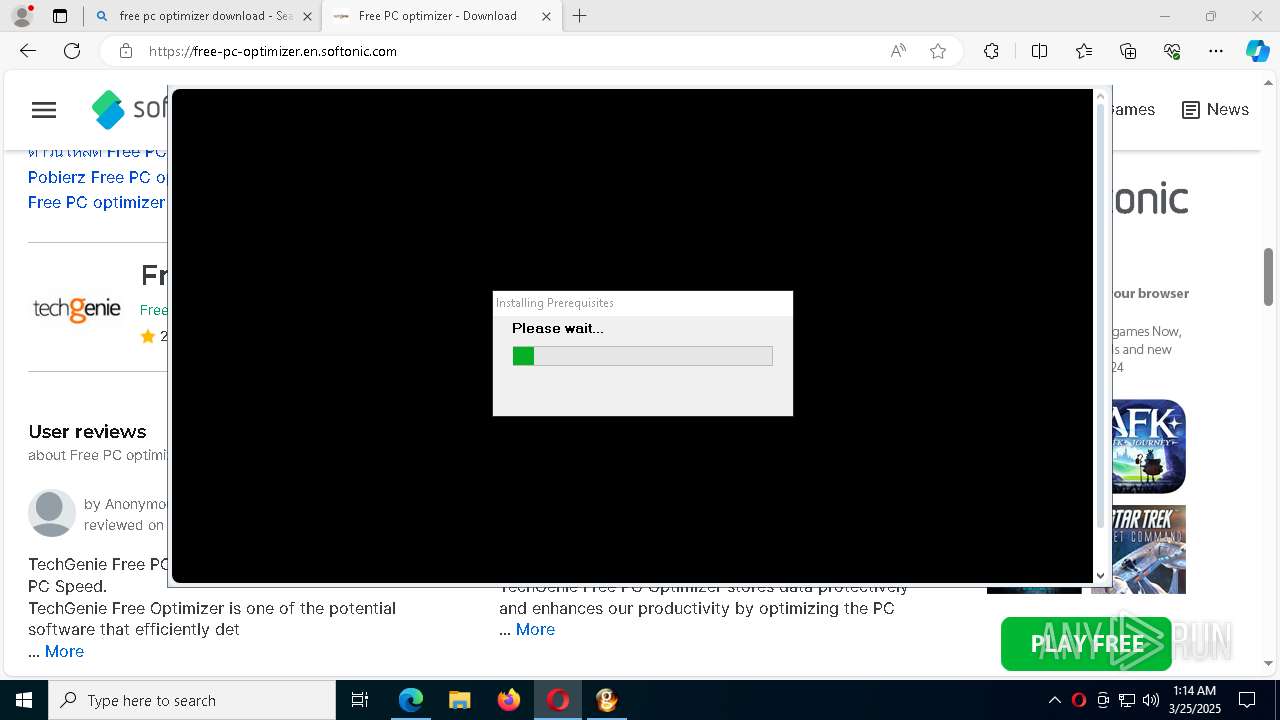
Task: Click the techgenie logo thumbnail
Action: [77, 309]
